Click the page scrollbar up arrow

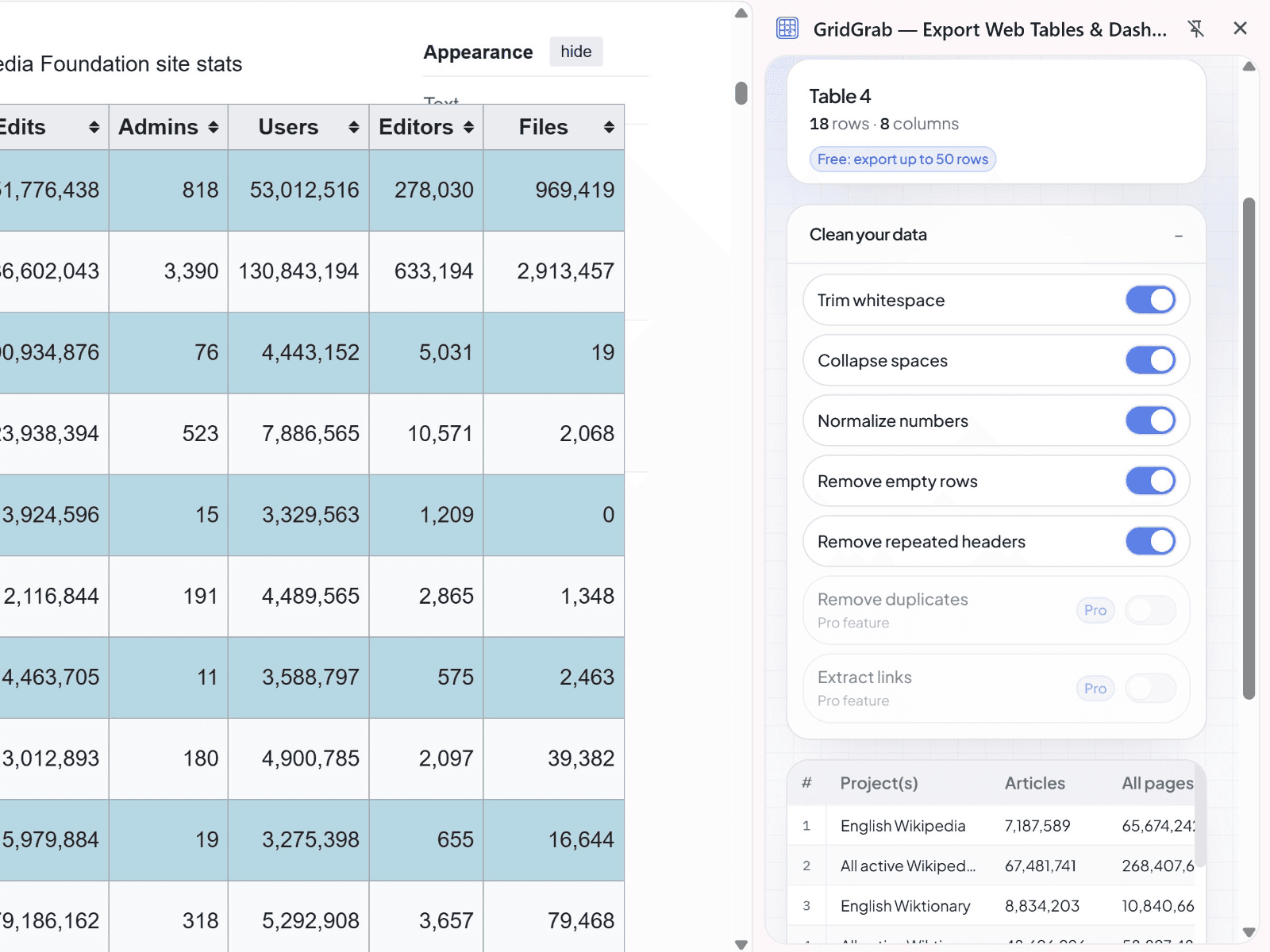pyautogui.click(x=741, y=13)
